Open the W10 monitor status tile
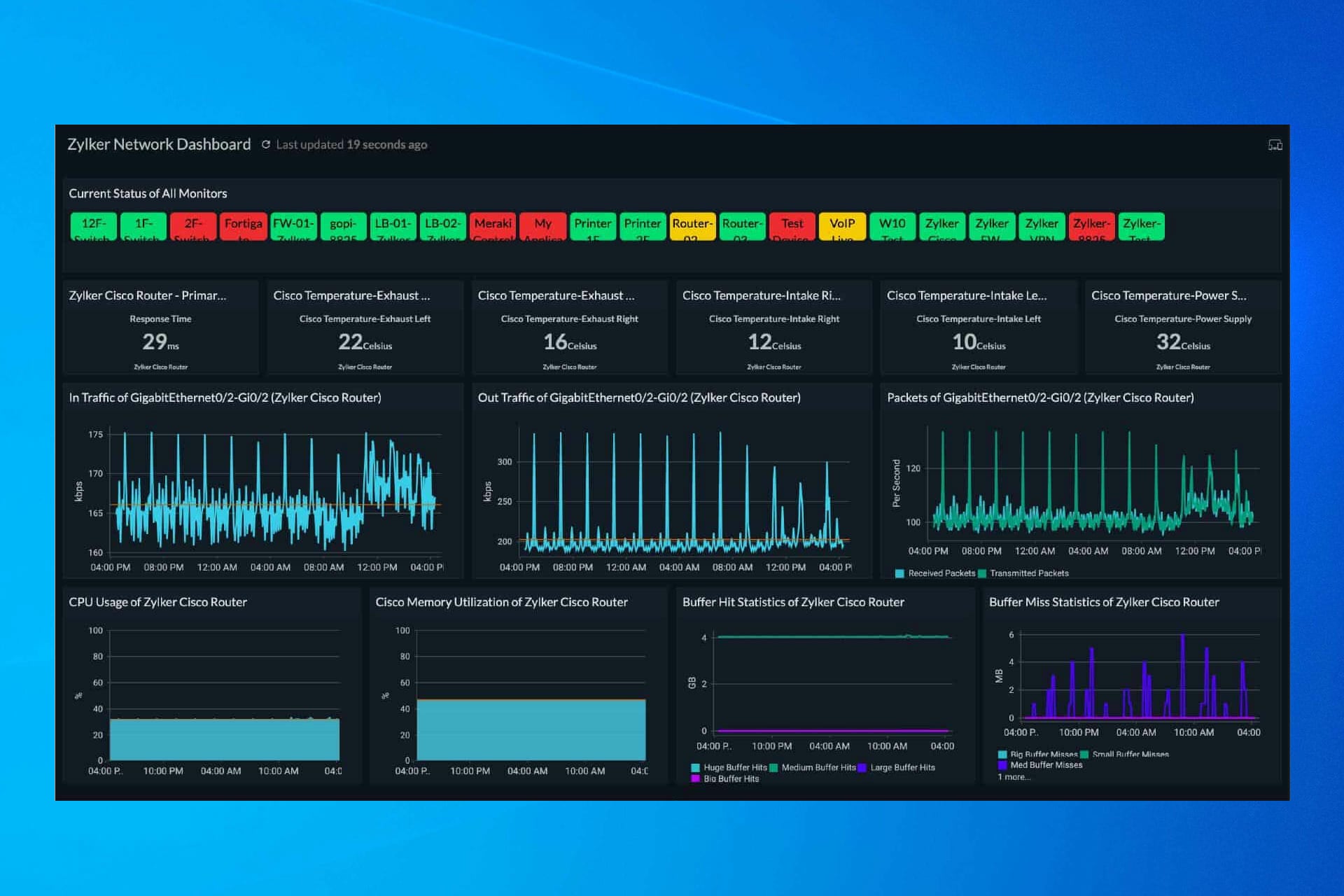Viewport: 1344px width, 896px height. click(x=892, y=226)
